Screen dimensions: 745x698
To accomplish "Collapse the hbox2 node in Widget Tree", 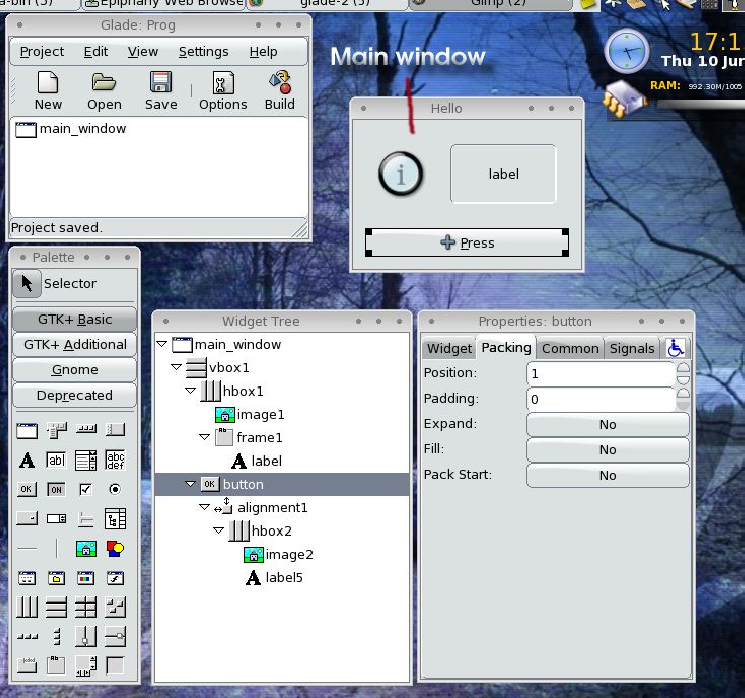I will tap(219, 530).
